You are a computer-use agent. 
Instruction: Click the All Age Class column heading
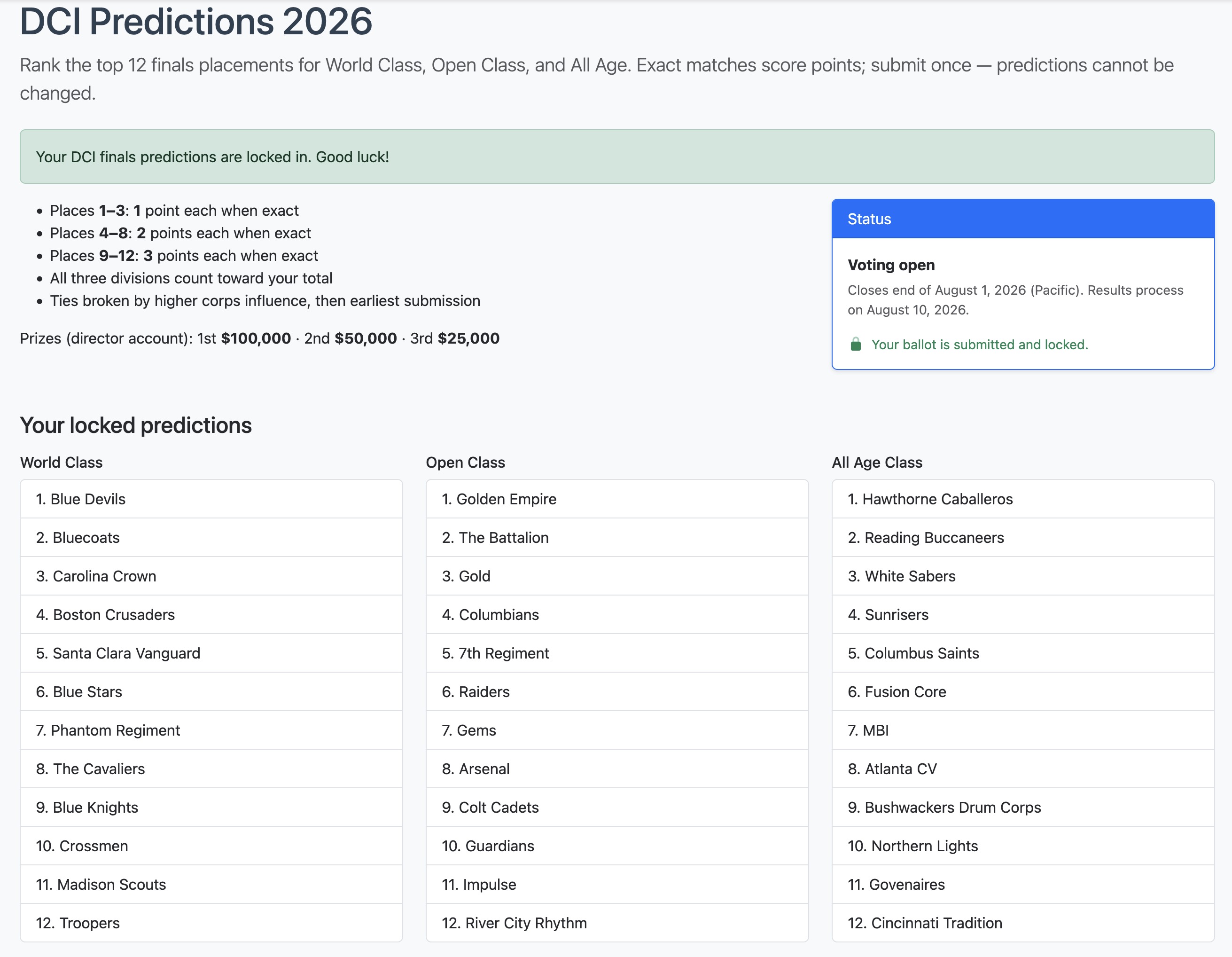click(877, 463)
